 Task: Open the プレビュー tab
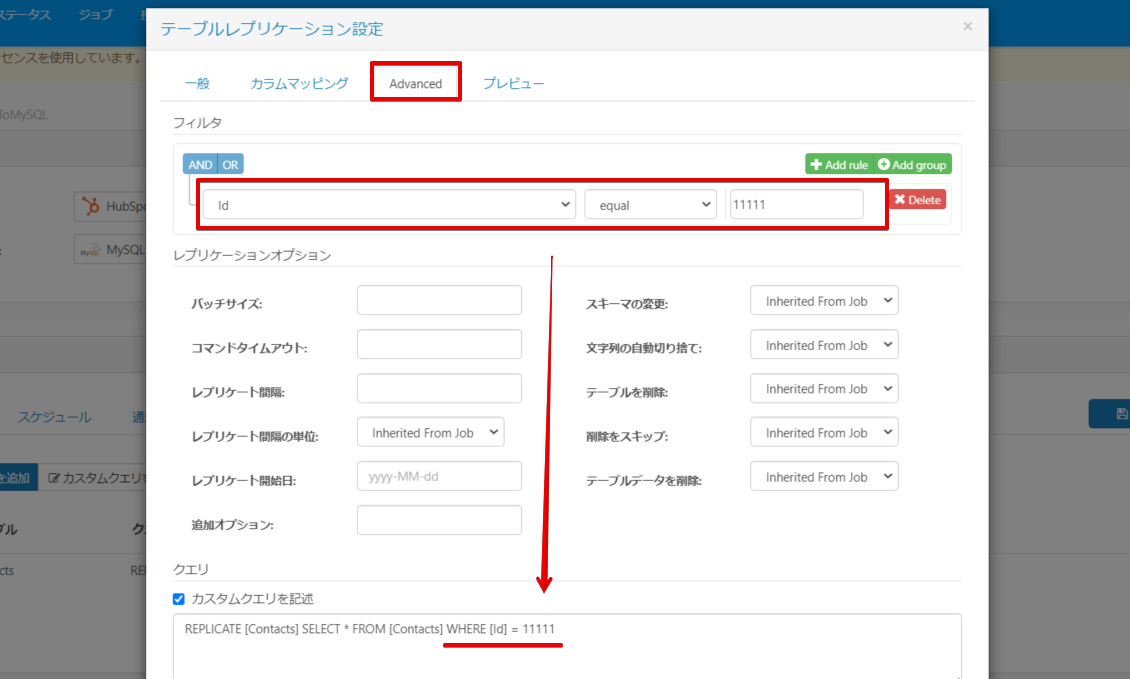coord(513,84)
